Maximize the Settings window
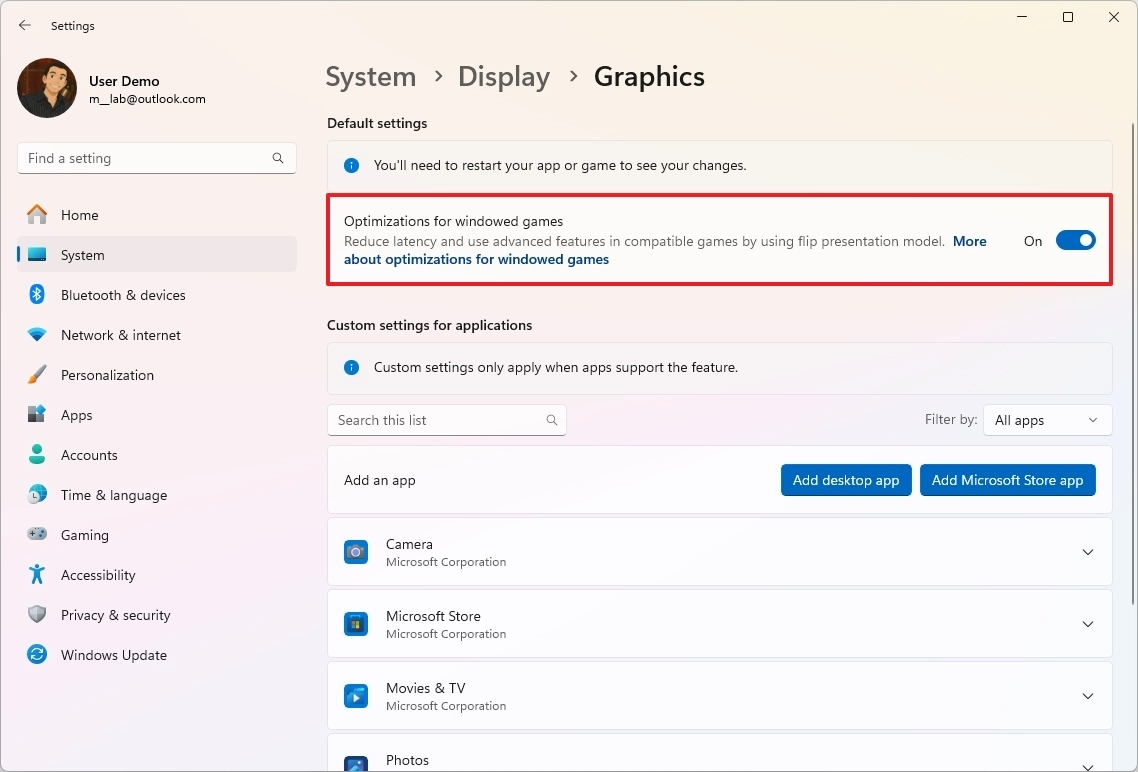 click(x=1068, y=17)
